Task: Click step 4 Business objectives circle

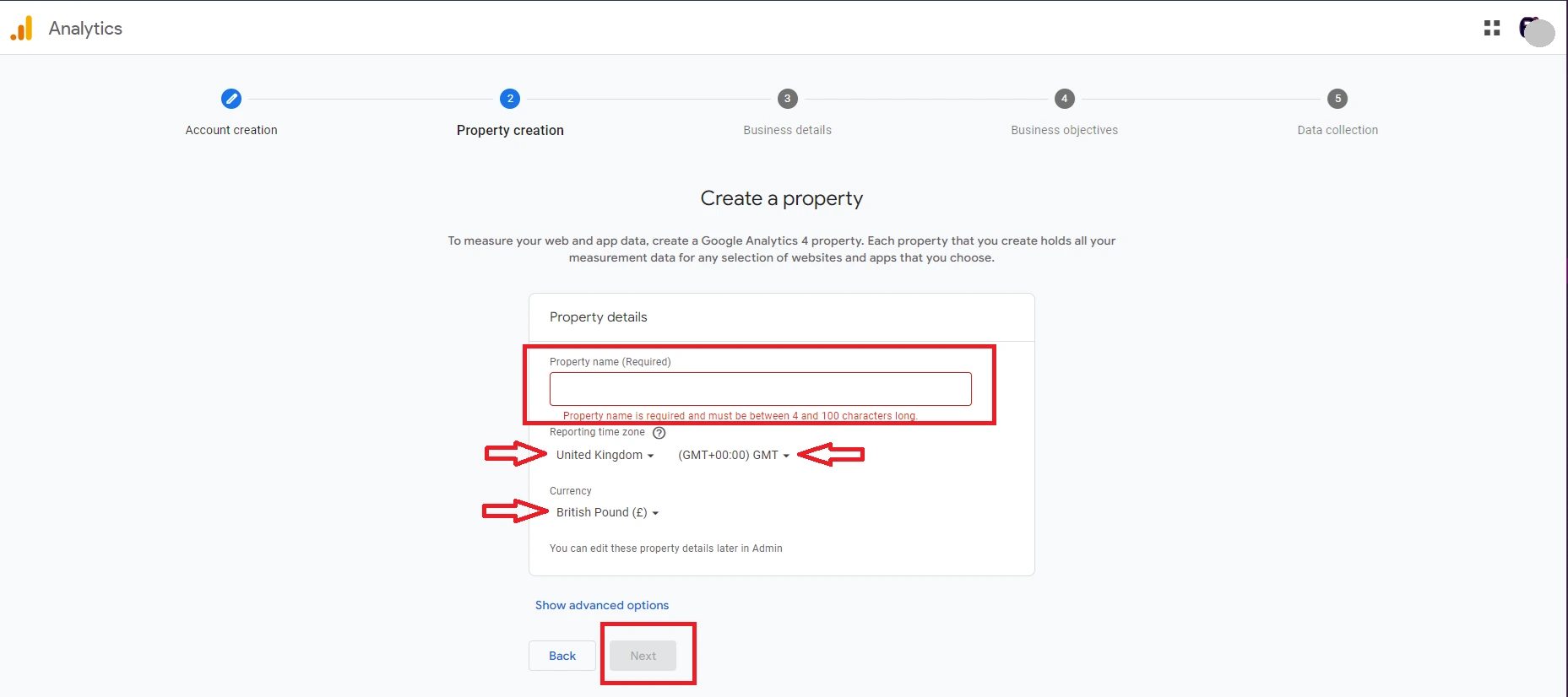Action: coord(1064,99)
